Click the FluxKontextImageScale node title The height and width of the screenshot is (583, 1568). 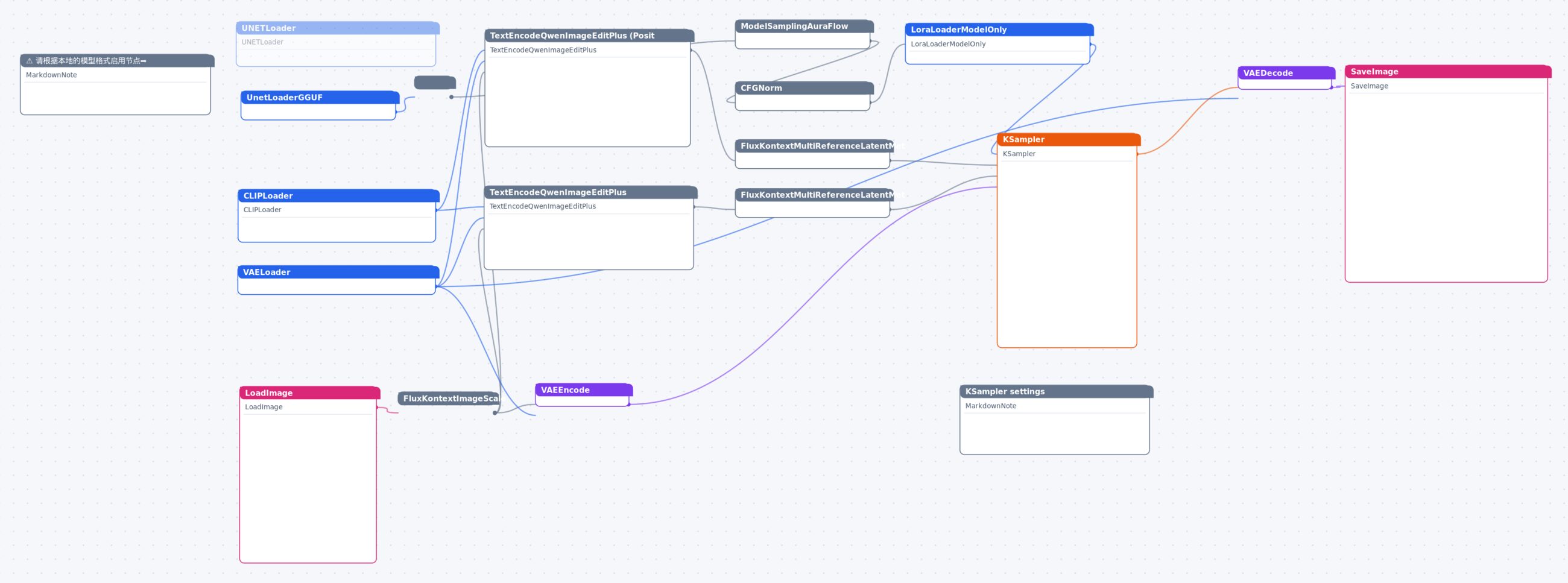(449, 398)
